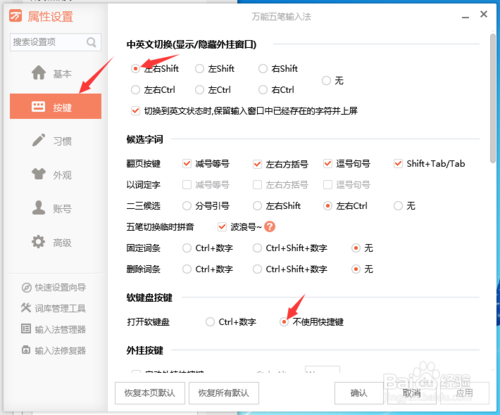This screenshot has width=500, height=415.
Task: Select 左右Shift for Chinese-English switch
Action: coord(135,69)
